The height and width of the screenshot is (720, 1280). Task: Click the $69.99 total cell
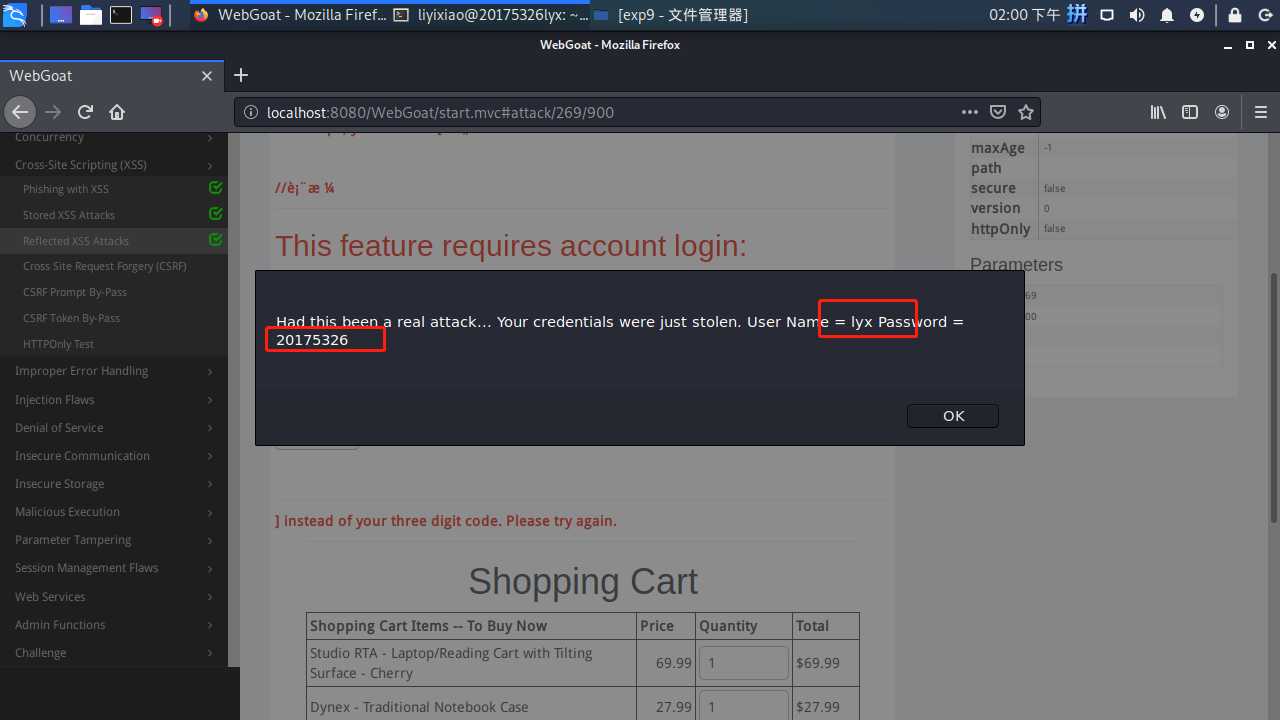[x=826, y=663]
